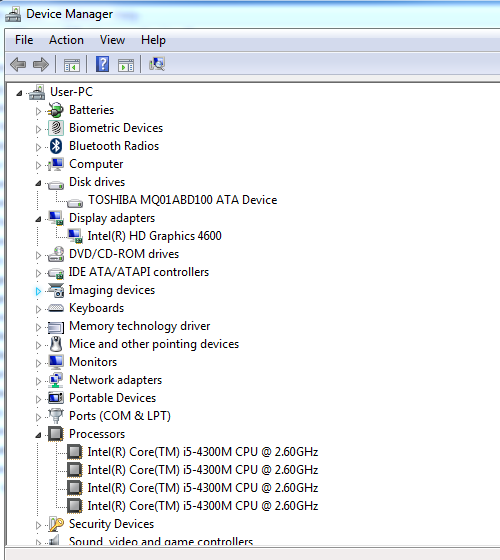Click the Device Manager title bar icon
This screenshot has height=560, width=500.
point(13,14)
